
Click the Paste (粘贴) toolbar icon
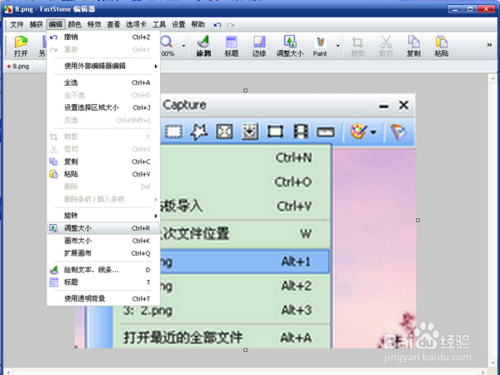(x=442, y=46)
